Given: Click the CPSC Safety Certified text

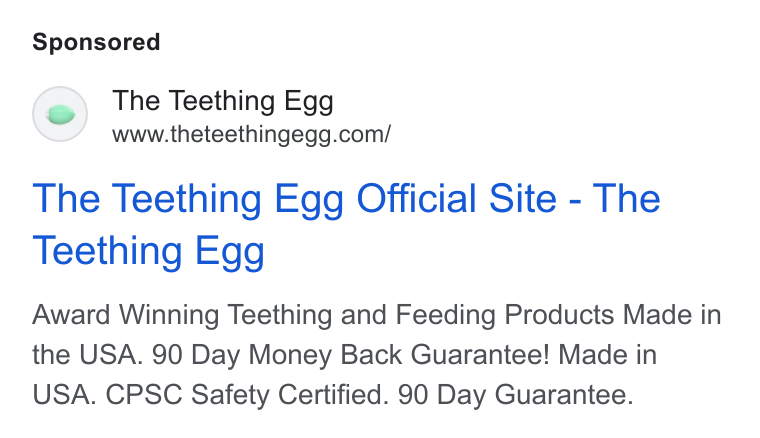Looking at the screenshot, I should click(247, 395).
